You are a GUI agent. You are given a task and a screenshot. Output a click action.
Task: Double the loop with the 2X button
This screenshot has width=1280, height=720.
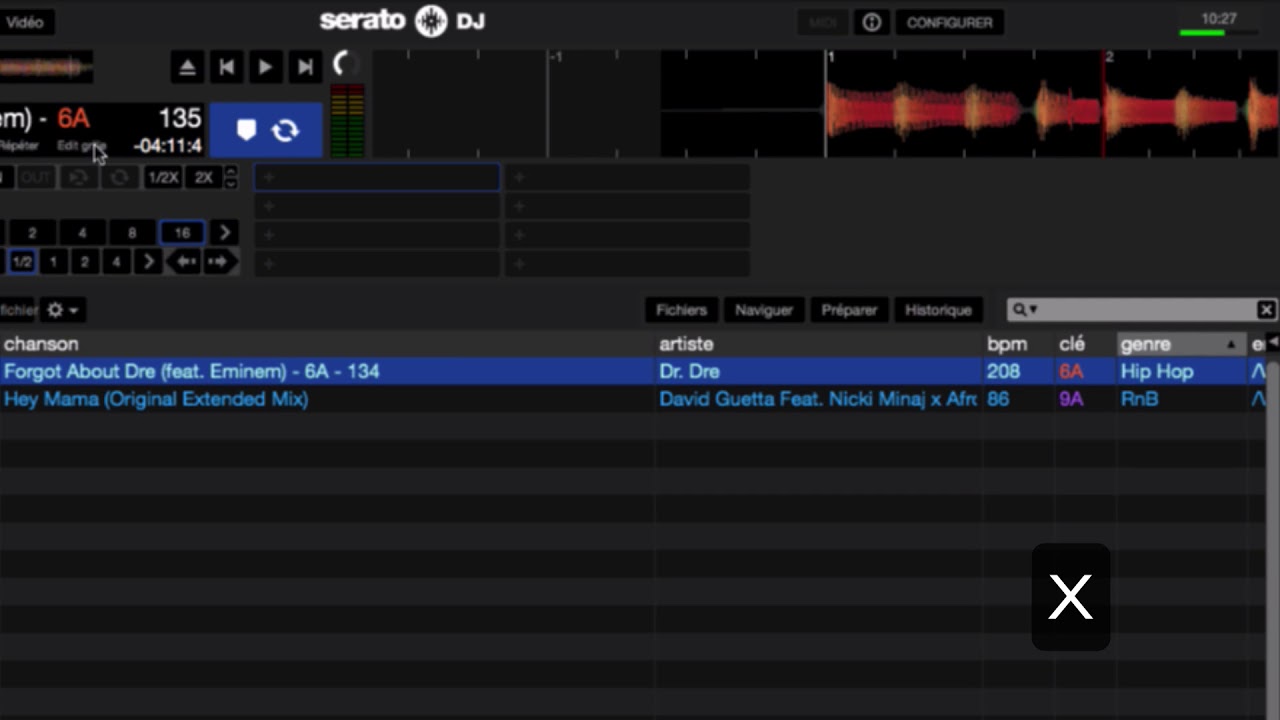click(x=204, y=178)
